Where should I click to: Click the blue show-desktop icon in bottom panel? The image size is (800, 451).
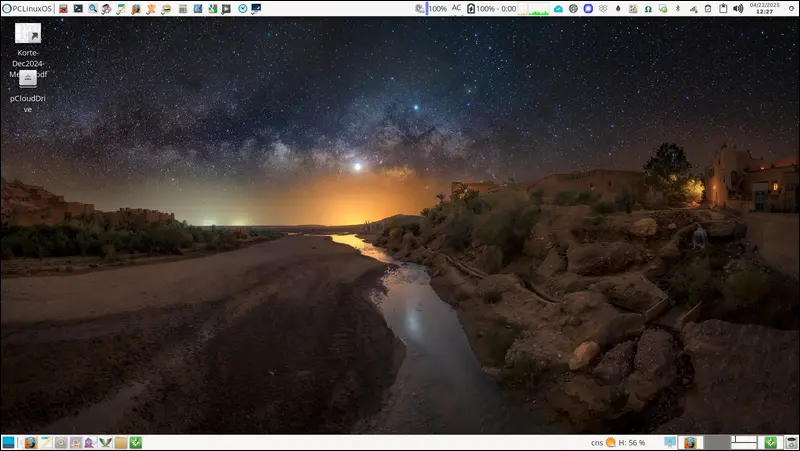click(x=8, y=442)
